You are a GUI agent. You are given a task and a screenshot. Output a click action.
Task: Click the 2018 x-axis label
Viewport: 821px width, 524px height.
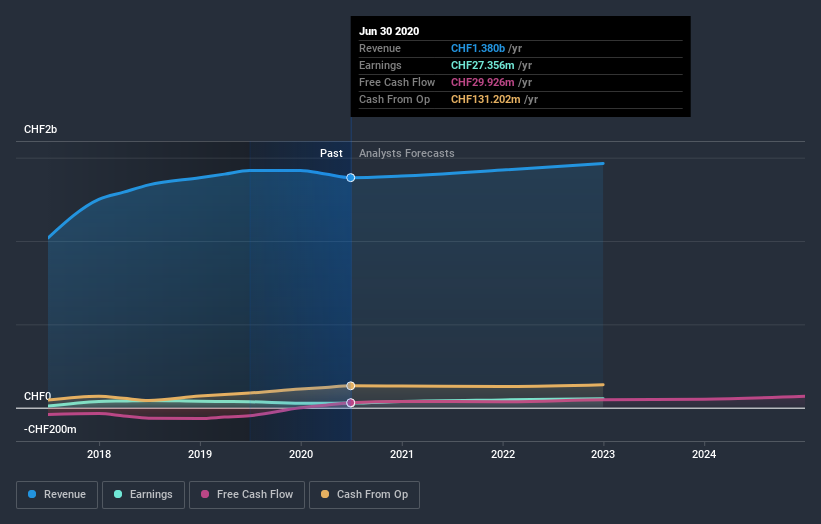coord(99,454)
